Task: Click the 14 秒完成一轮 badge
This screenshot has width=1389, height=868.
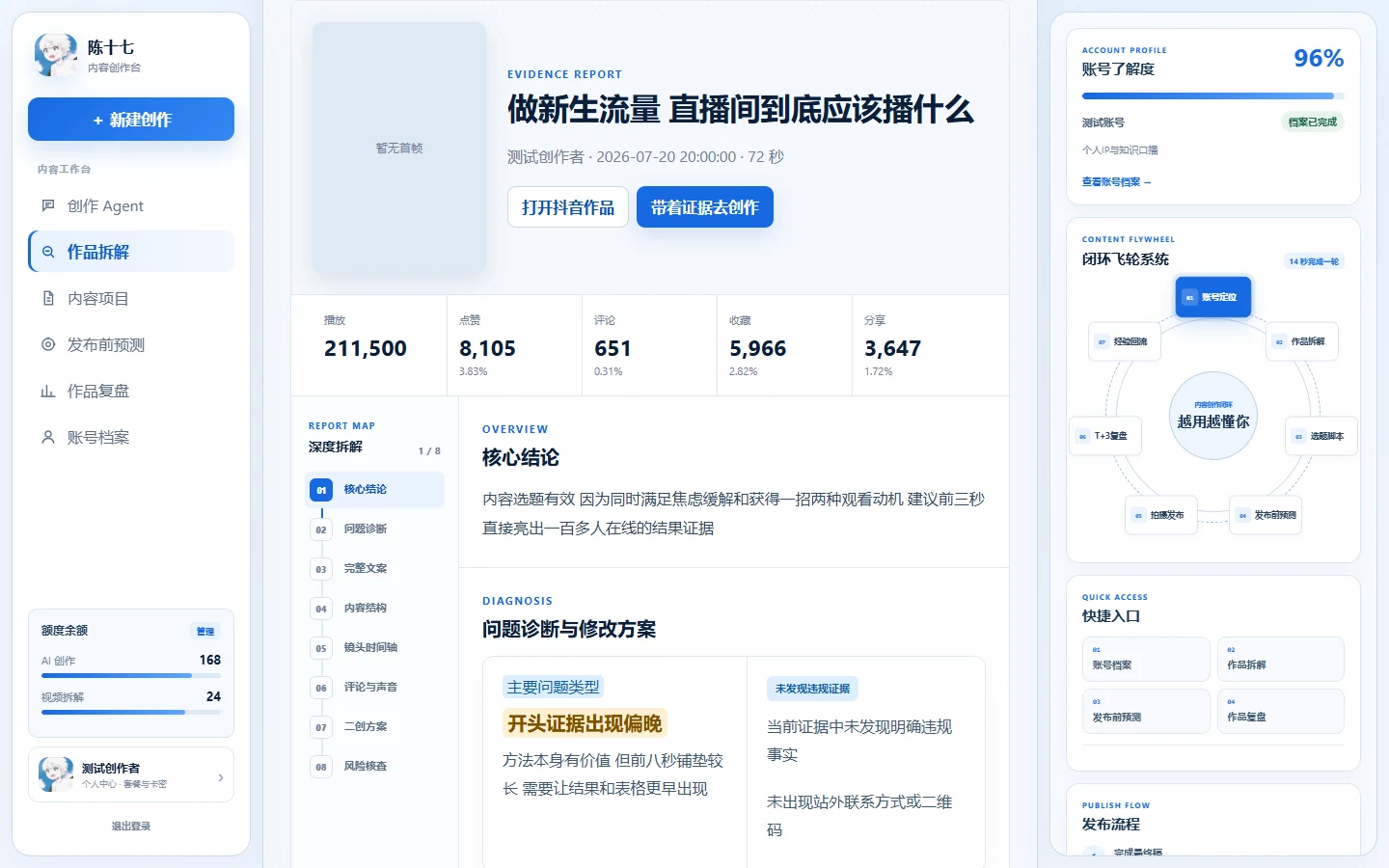Action: click(1314, 261)
